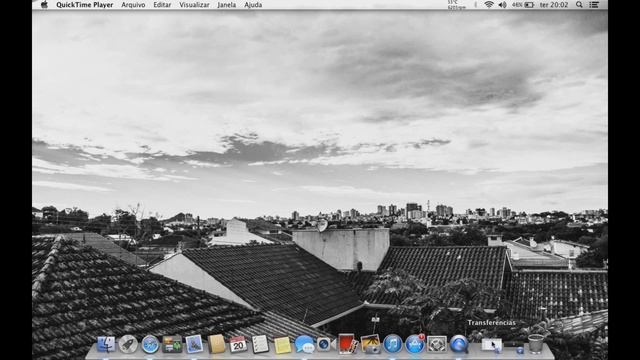Screen dimensions: 640x360
Task: Open Launchpad rocket icon in dock
Action: pyautogui.click(x=128, y=344)
